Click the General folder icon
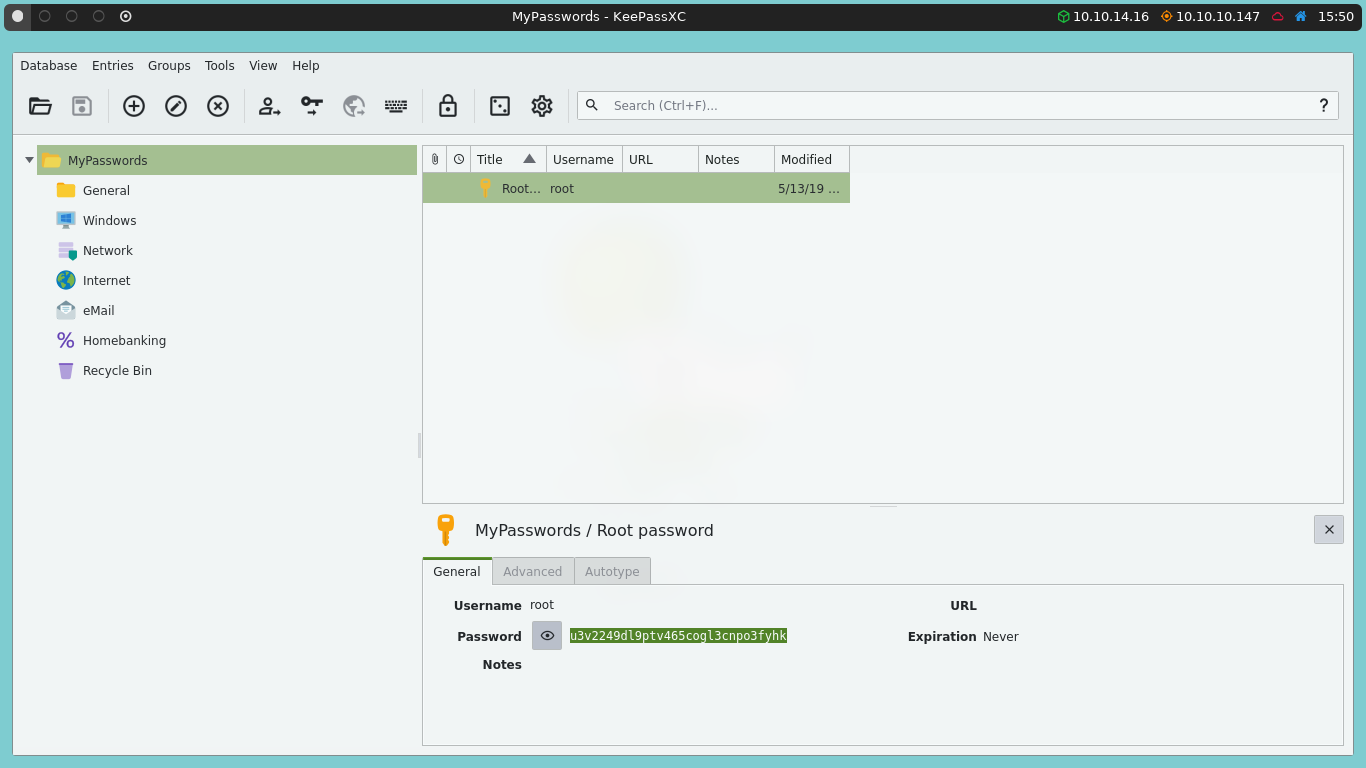 click(x=66, y=190)
